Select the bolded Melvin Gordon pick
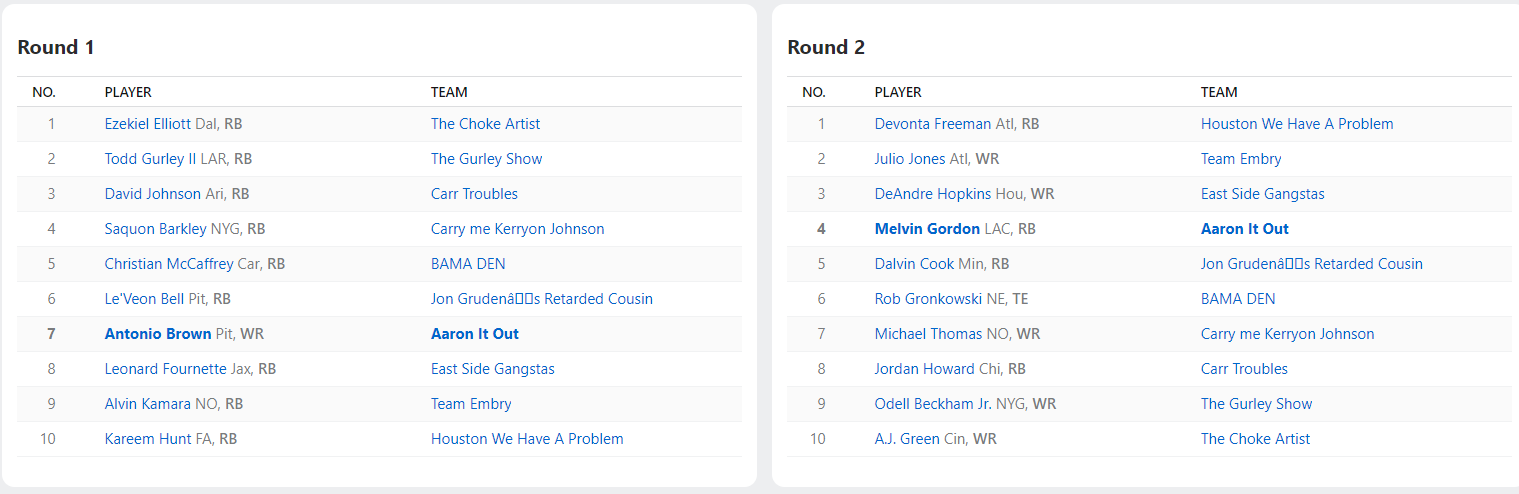1519x494 pixels. point(927,229)
